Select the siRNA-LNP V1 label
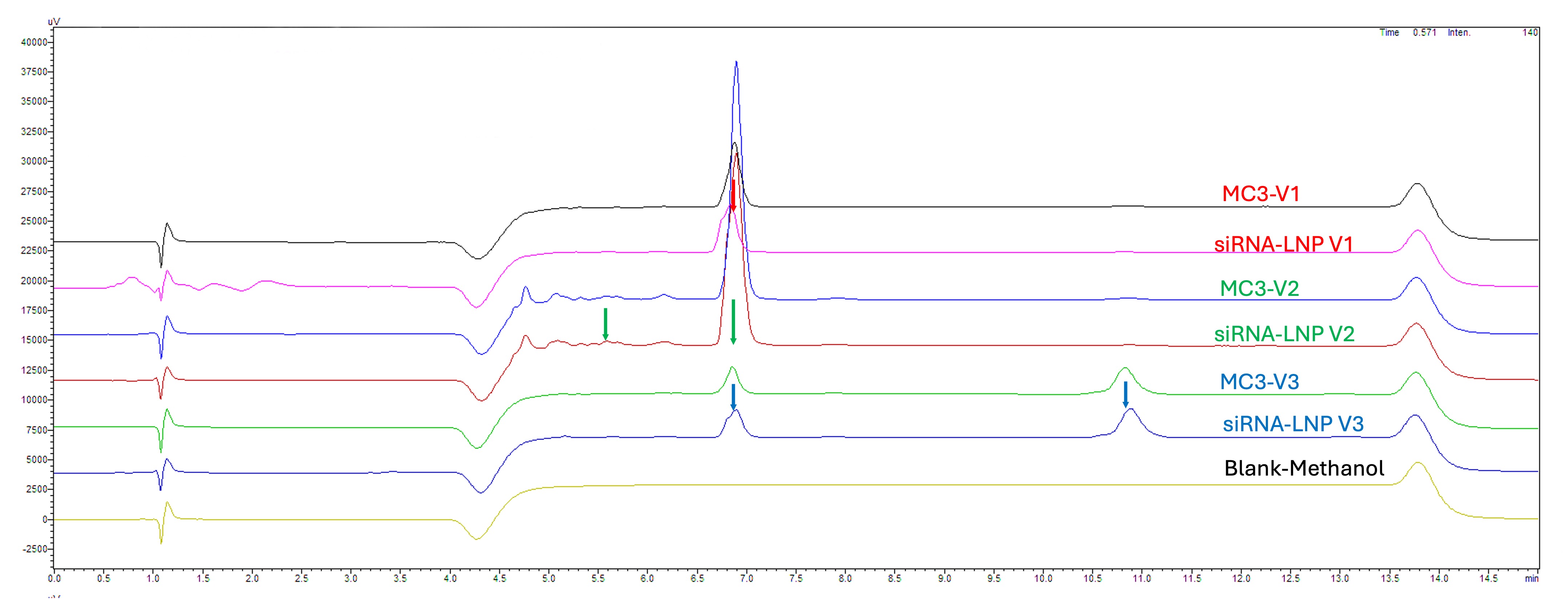Image resolution: width=1568 pixels, height=599 pixels. coord(1283,244)
